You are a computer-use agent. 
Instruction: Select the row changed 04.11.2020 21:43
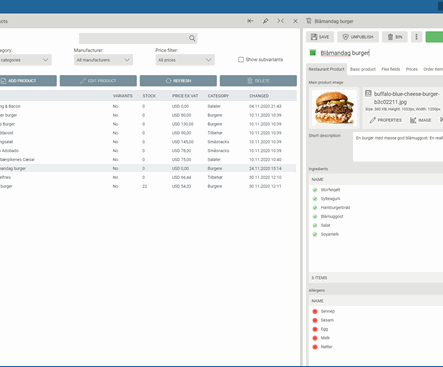148,106
